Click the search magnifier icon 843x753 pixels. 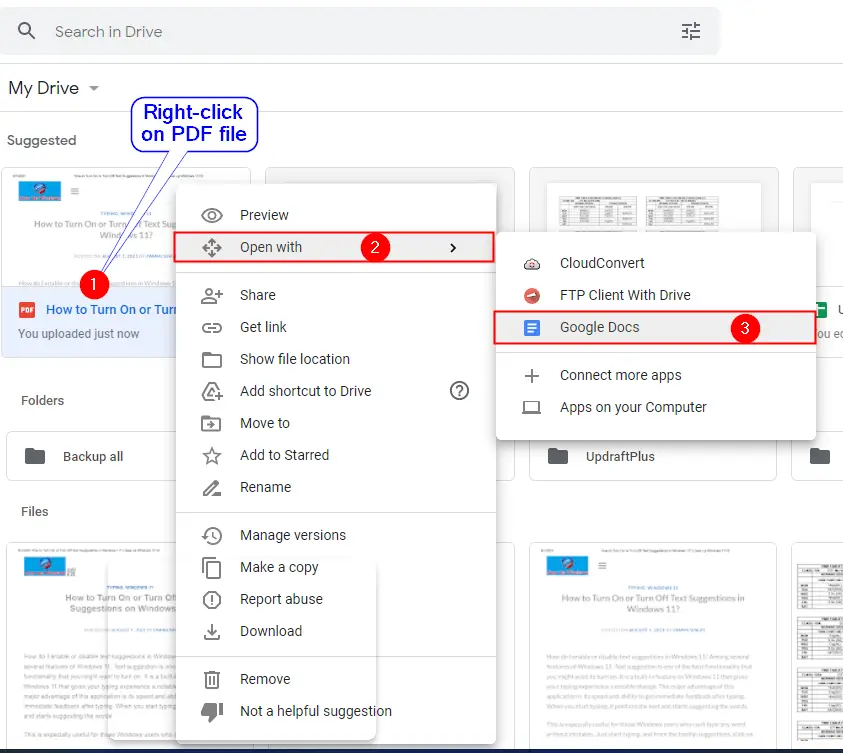tap(26, 31)
